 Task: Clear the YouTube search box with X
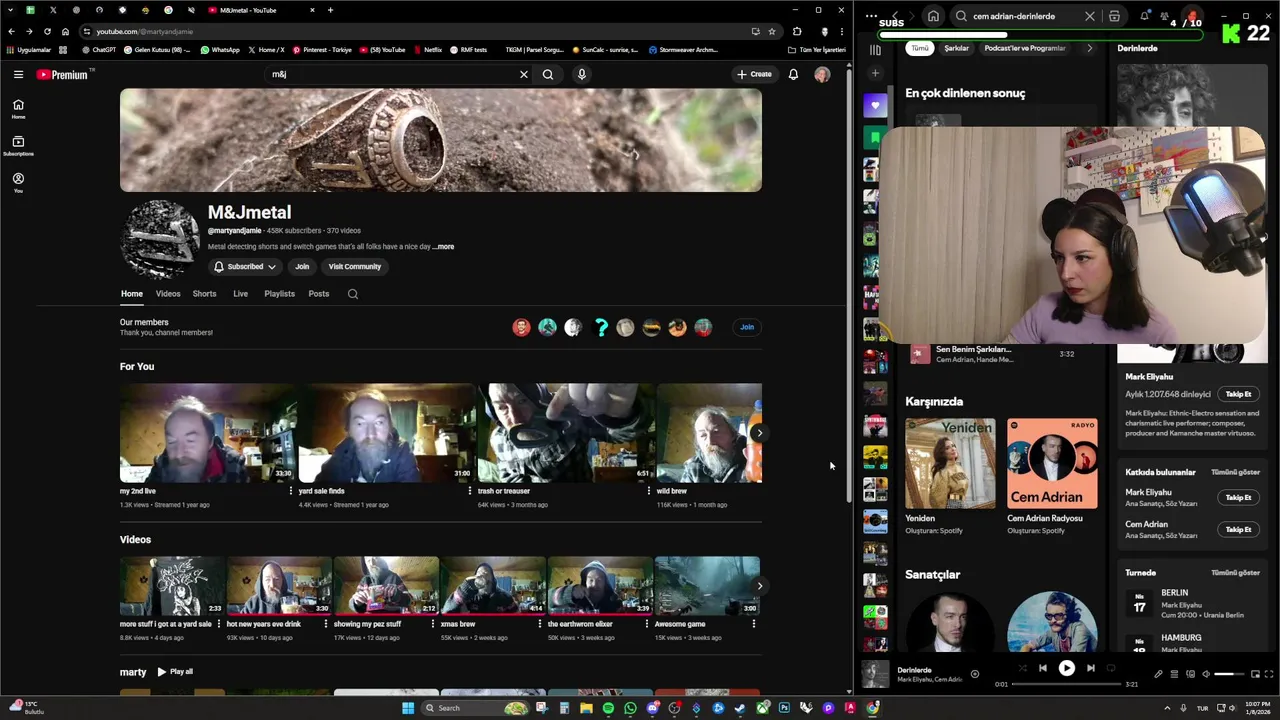523,74
